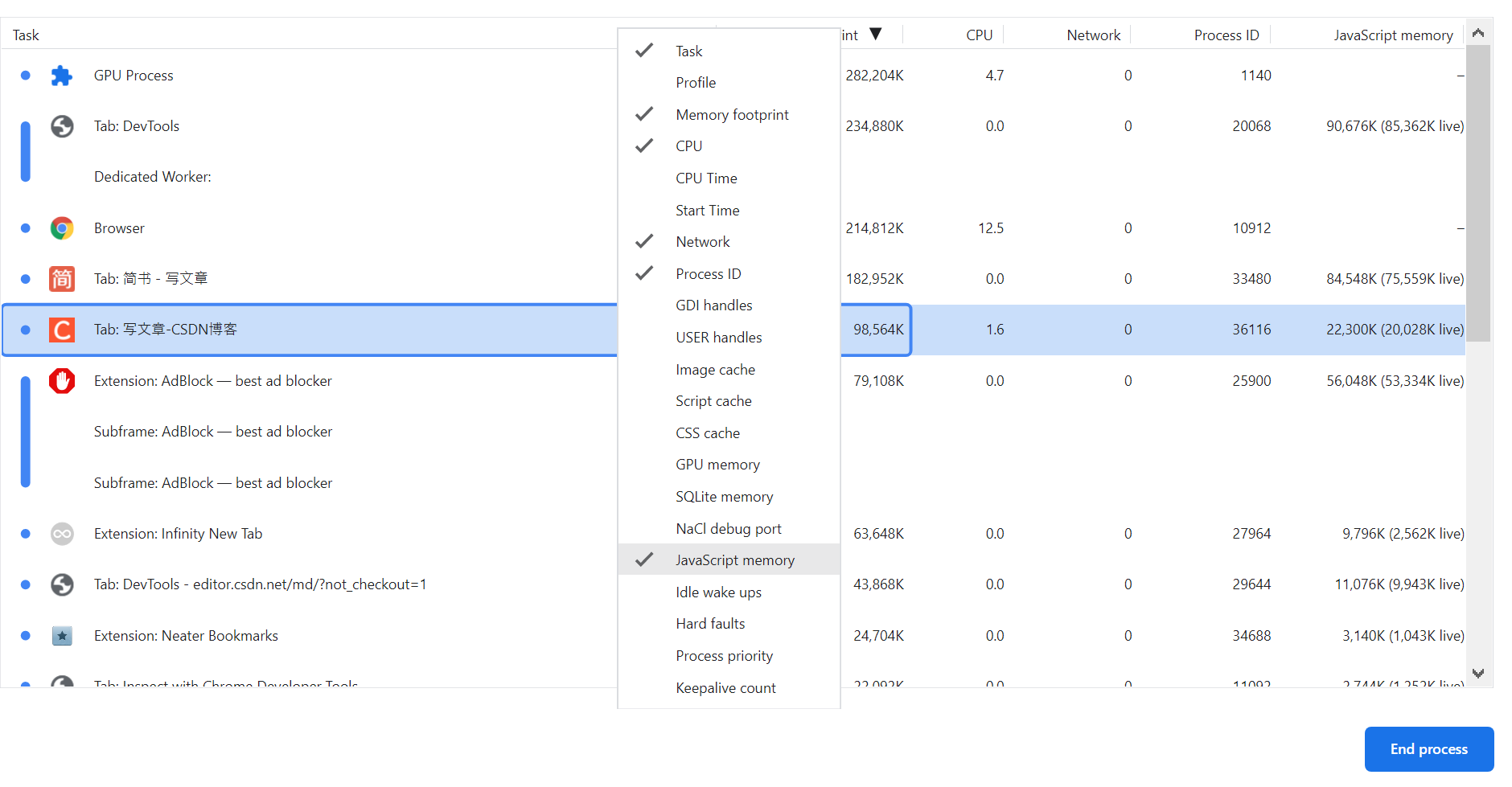Click the globe icon for Tab: DevTools
The width and height of the screenshot is (1512, 787).
(62, 126)
